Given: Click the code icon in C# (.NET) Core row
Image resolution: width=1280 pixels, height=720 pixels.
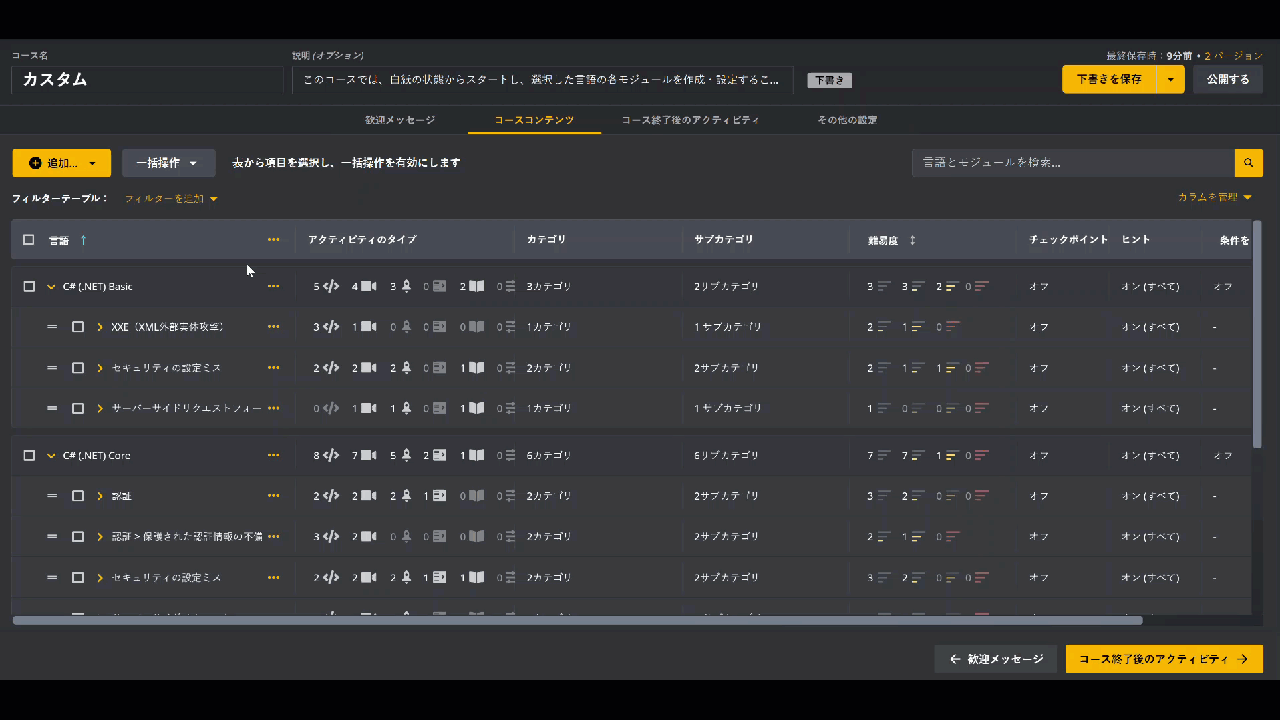Looking at the screenshot, I should tap(332, 455).
